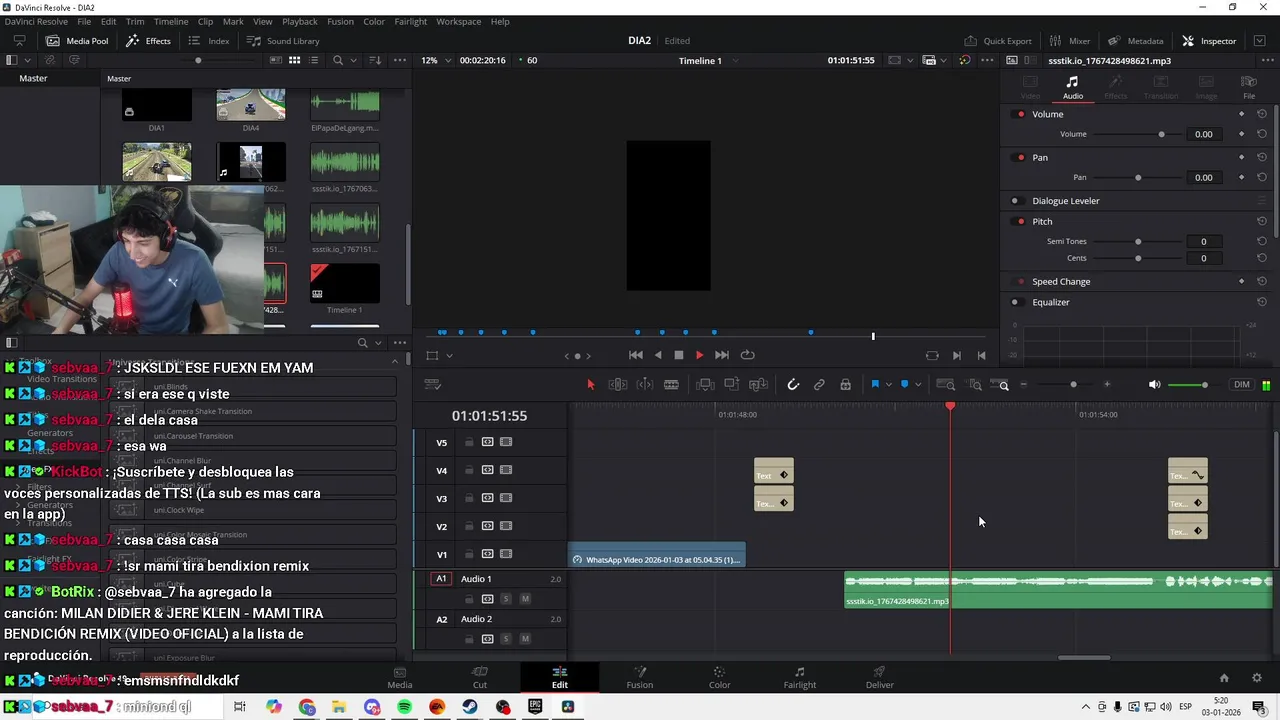Open the Fairlight page tab
Screen dimensions: 1280x720
[799, 677]
